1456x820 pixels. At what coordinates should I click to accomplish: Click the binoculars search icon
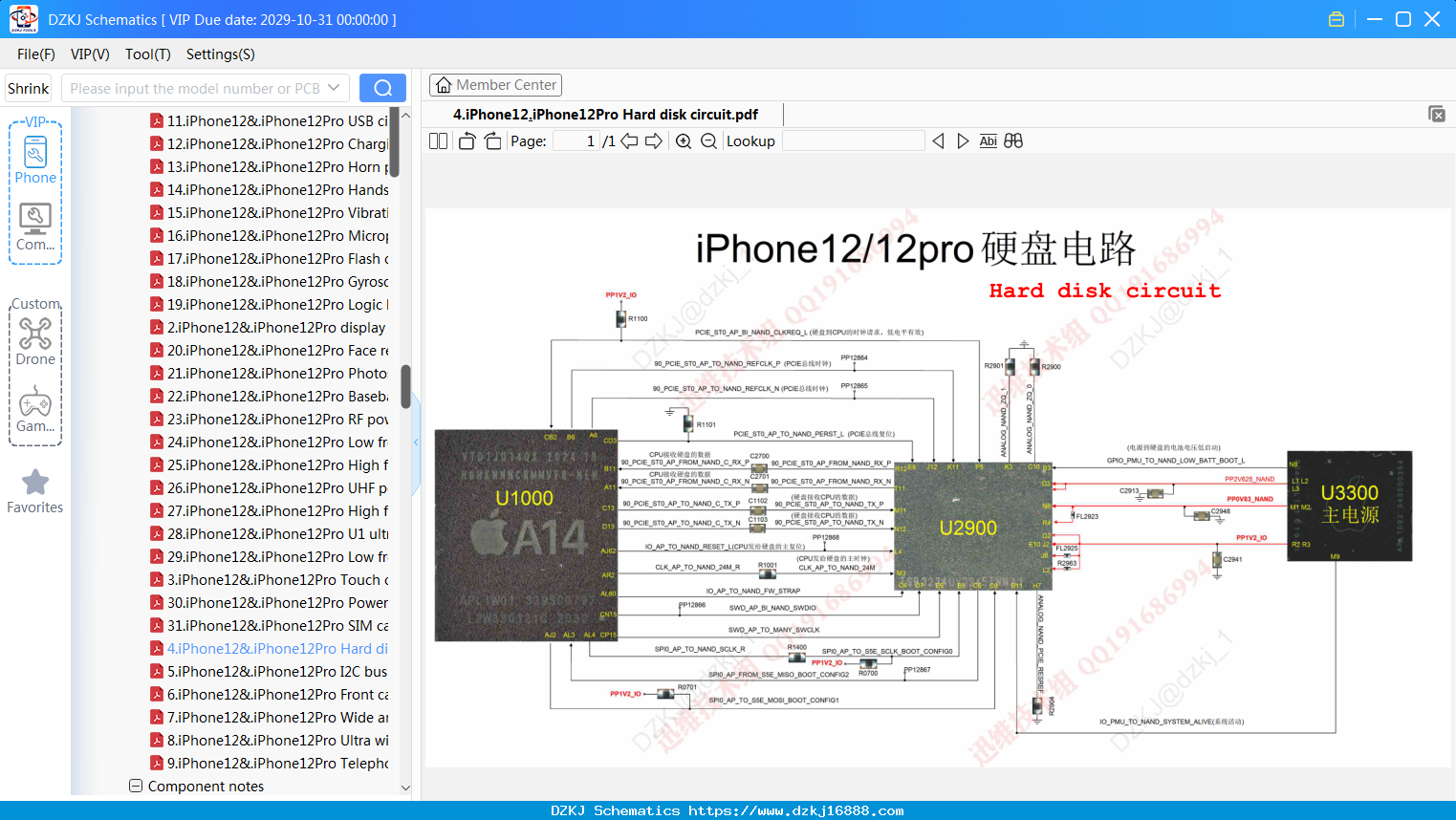(x=1013, y=140)
